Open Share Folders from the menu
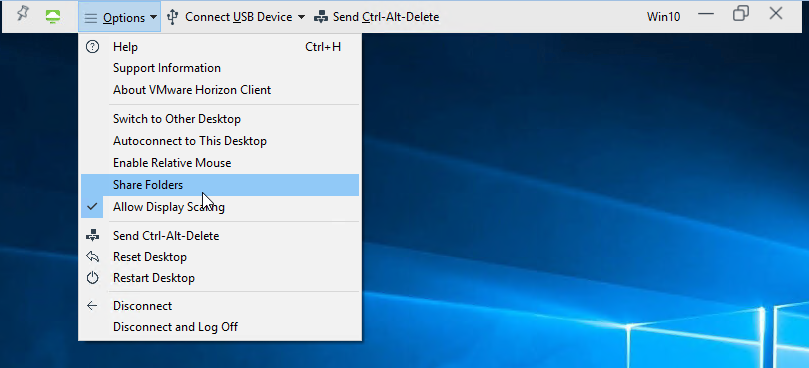This screenshot has width=809, height=368. point(220,185)
